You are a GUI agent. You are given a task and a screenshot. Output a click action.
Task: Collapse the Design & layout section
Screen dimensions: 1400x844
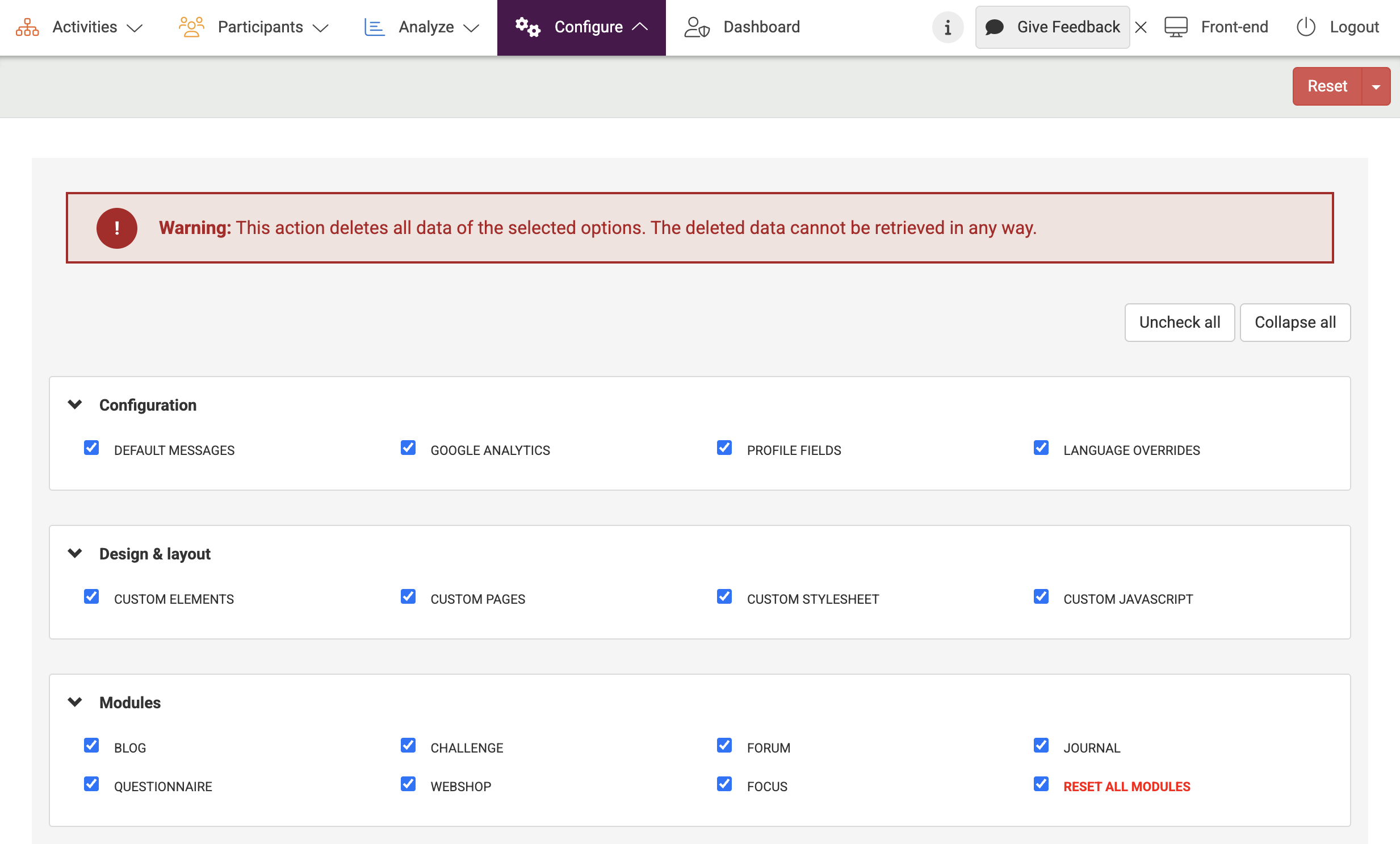pos(75,554)
